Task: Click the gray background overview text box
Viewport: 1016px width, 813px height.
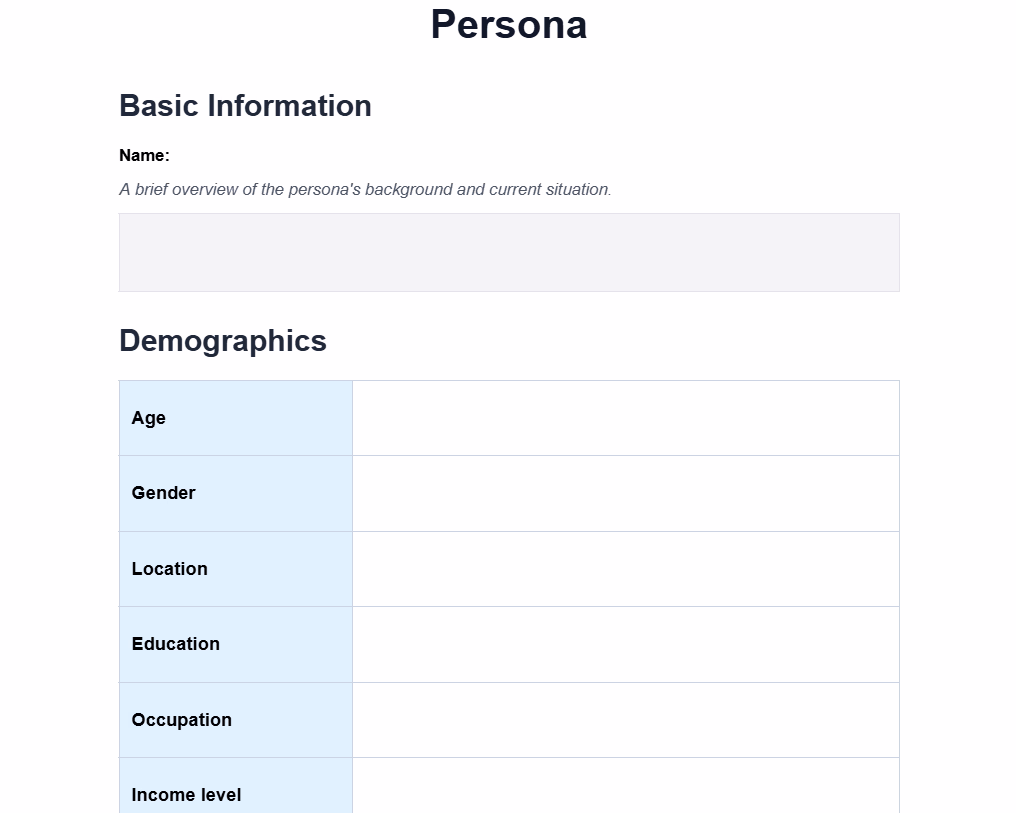Action: pyautogui.click(x=509, y=252)
